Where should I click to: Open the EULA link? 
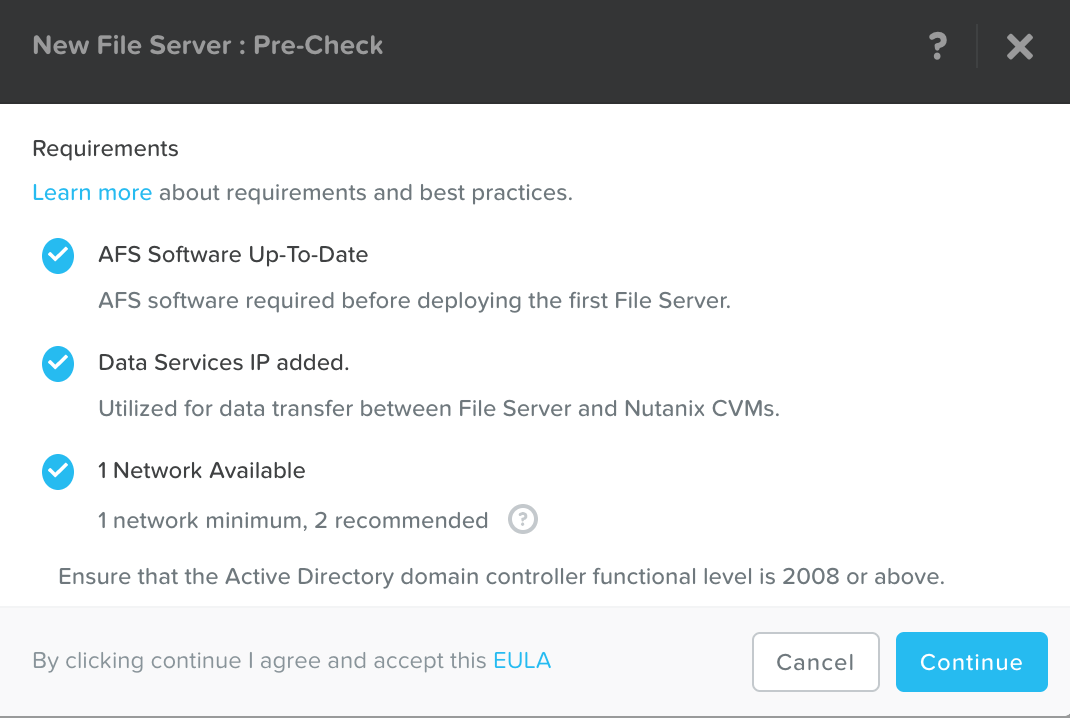[522, 660]
